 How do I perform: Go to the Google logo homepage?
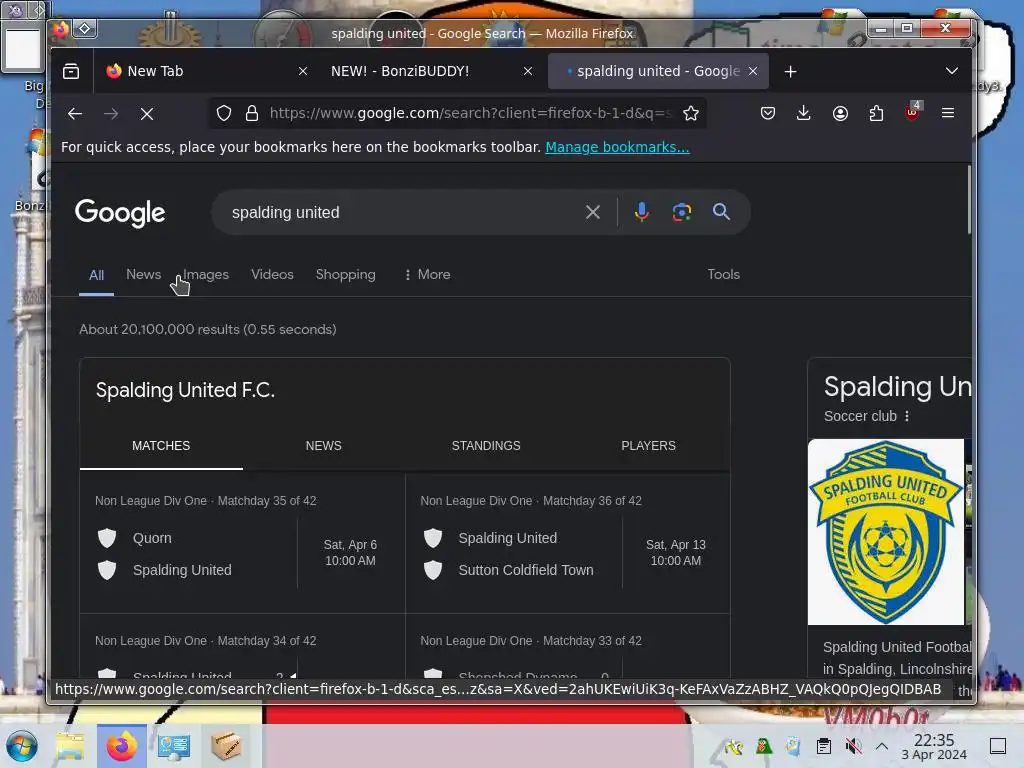(120, 214)
